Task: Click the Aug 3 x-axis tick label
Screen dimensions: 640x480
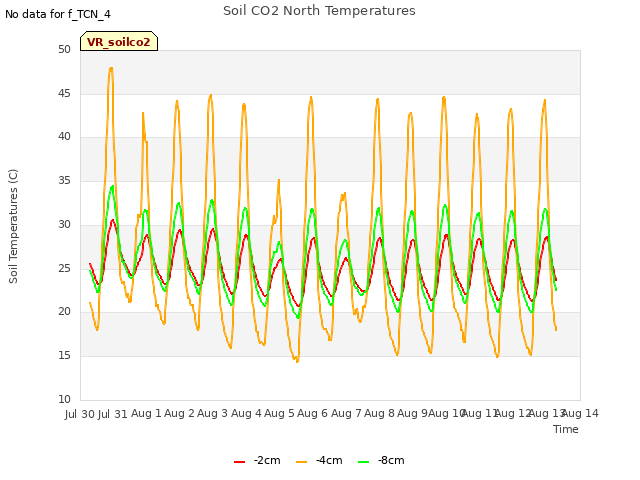Action: (x=212, y=413)
